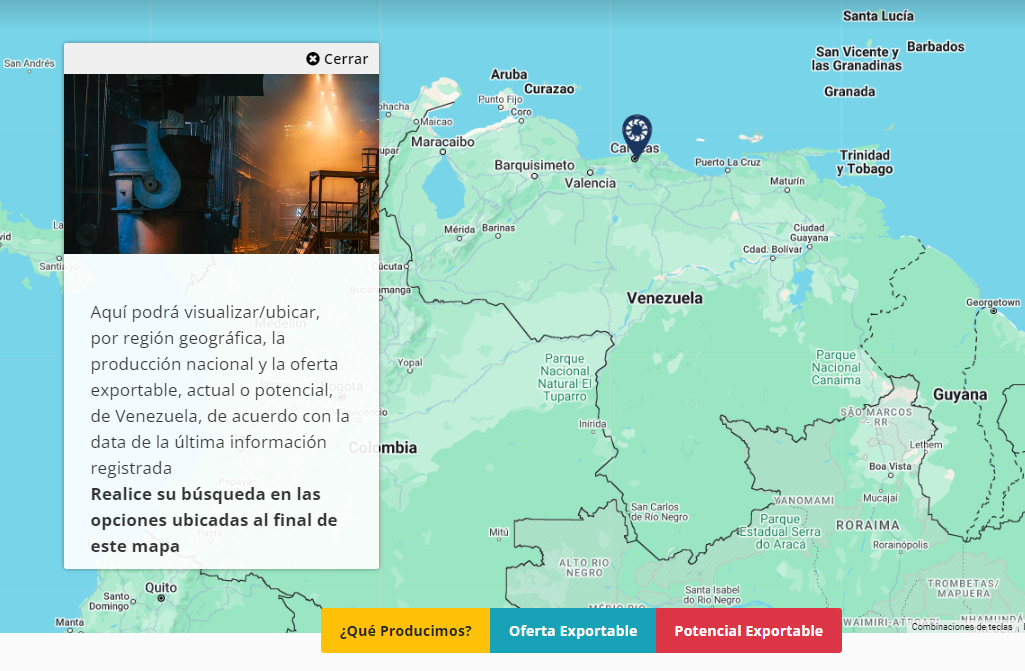
Task: Click the Cdad. Bolívar label
Action: pos(772,249)
